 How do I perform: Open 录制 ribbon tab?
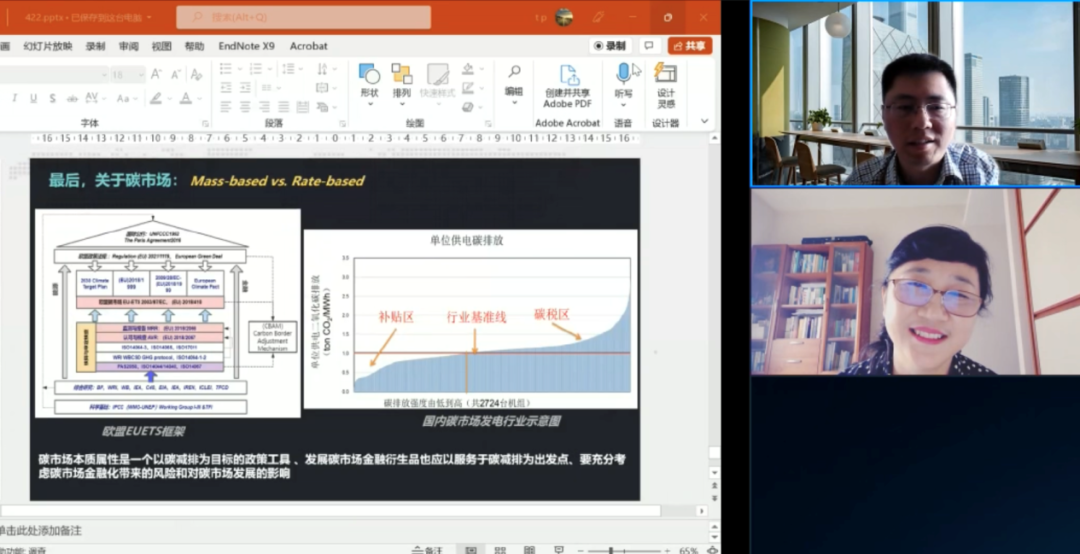click(96, 46)
